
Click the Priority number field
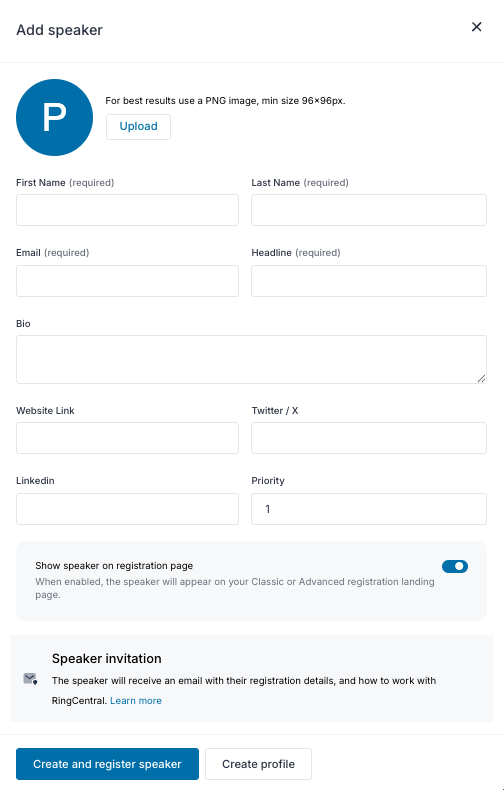pos(369,509)
